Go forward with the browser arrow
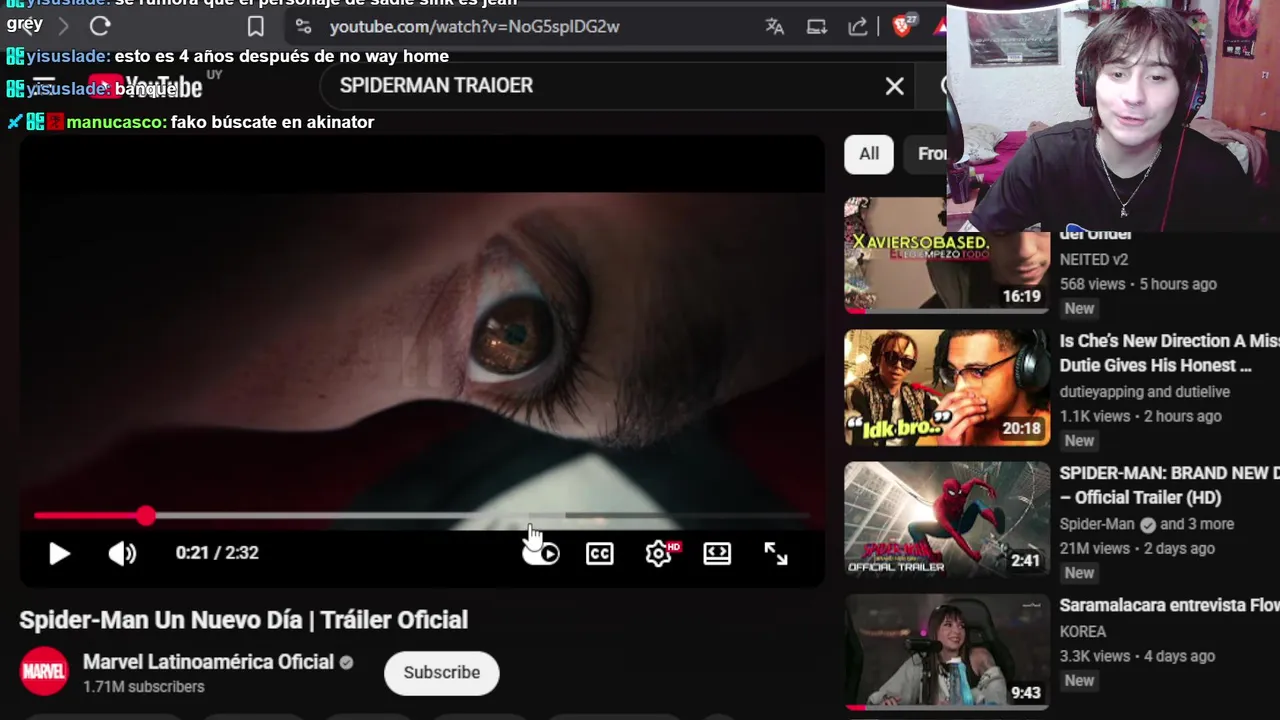Viewport: 1280px width, 720px height. (x=62, y=27)
